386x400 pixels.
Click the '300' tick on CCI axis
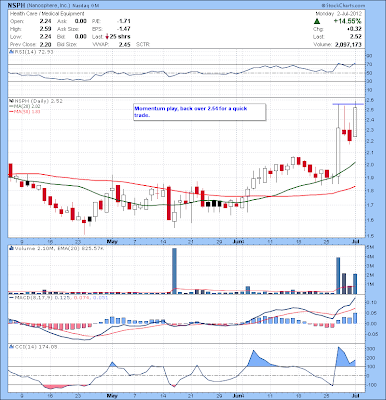(371, 349)
